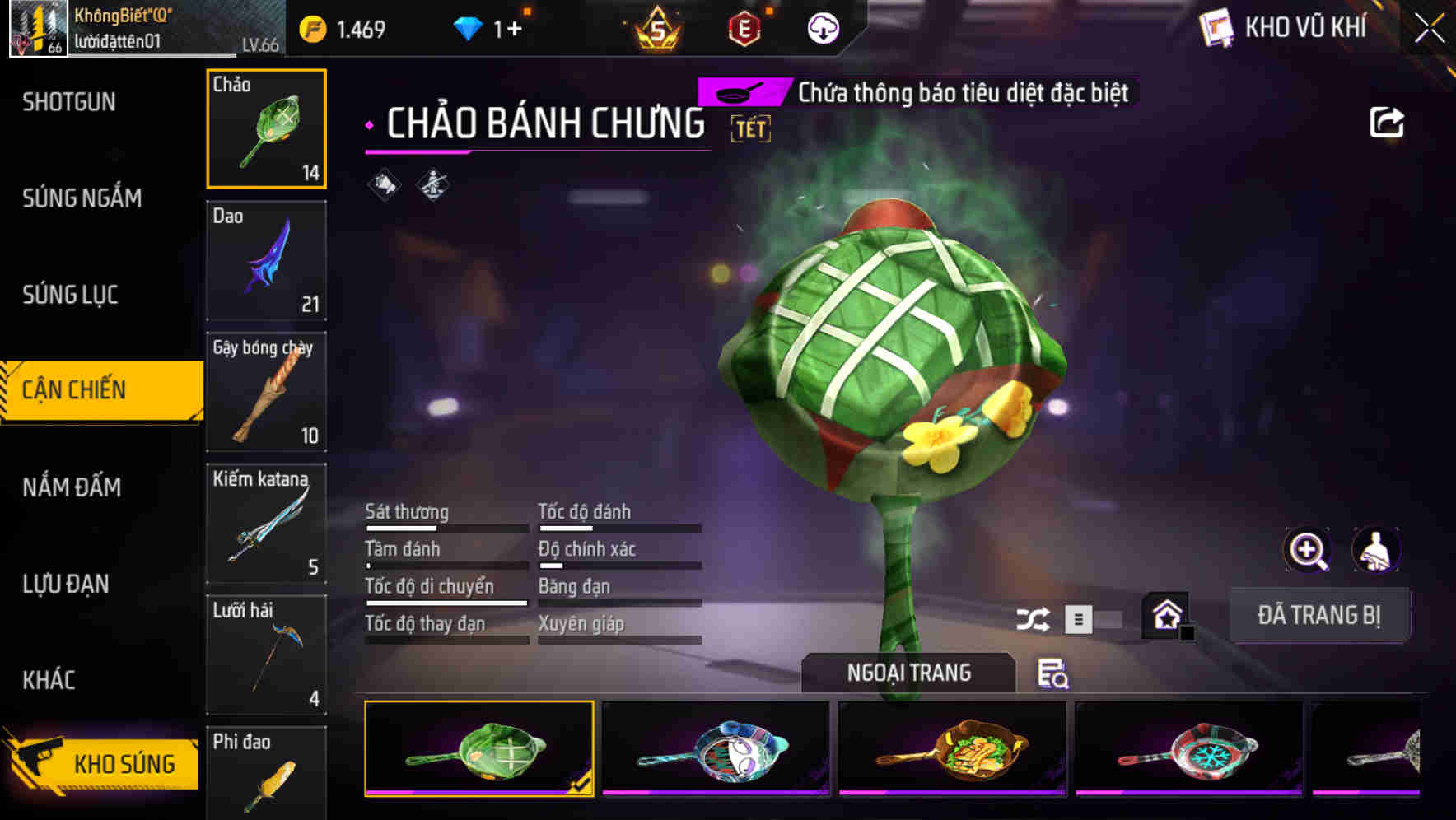Toggle the home star lobby display icon
This screenshot has height=820, width=1456.
tap(1167, 616)
